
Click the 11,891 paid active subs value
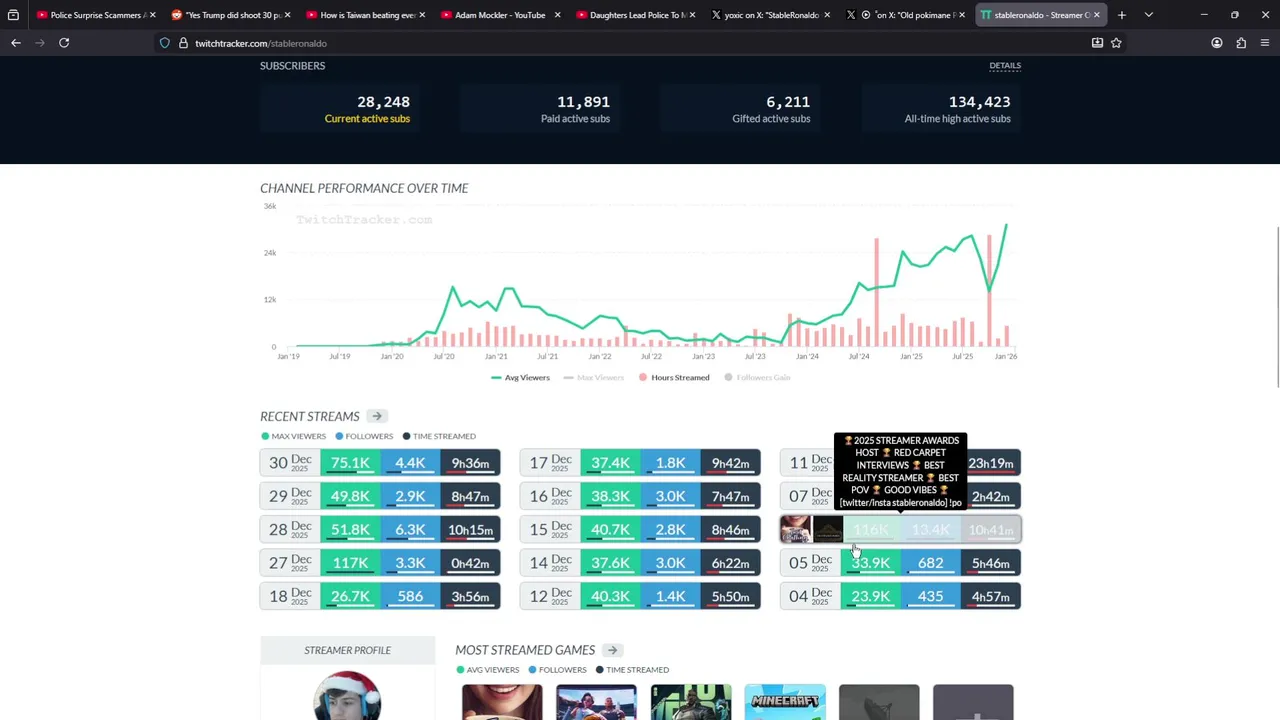pyautogui.click(x=583, y=102)
